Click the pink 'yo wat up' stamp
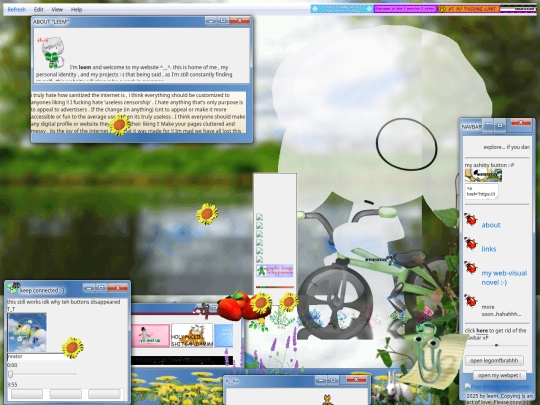Screen dimensions: 540x405 150,335
